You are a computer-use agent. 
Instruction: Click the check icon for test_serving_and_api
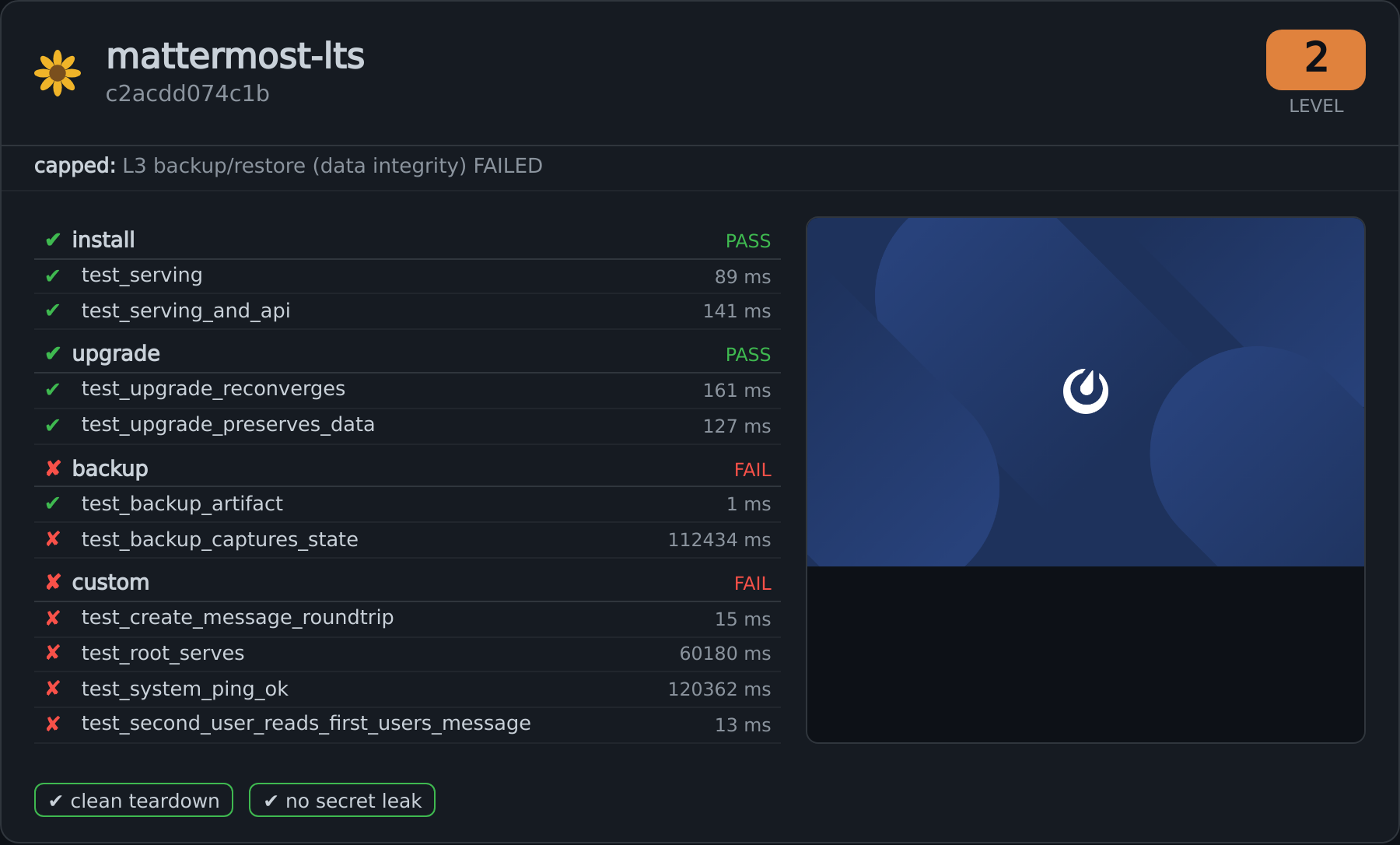(x=53, y=310)
